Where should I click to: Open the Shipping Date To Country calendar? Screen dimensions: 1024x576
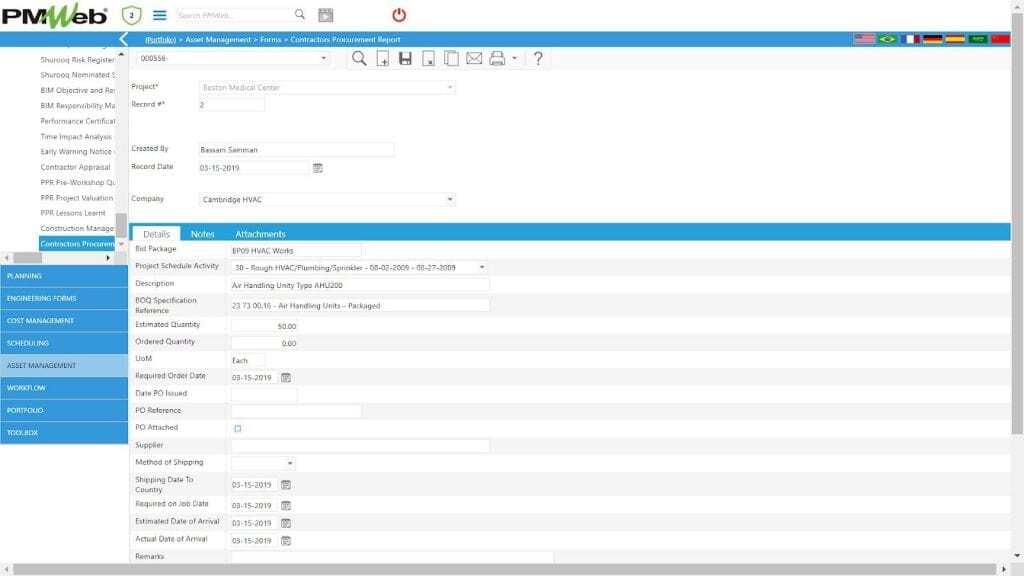pos(285,485)
